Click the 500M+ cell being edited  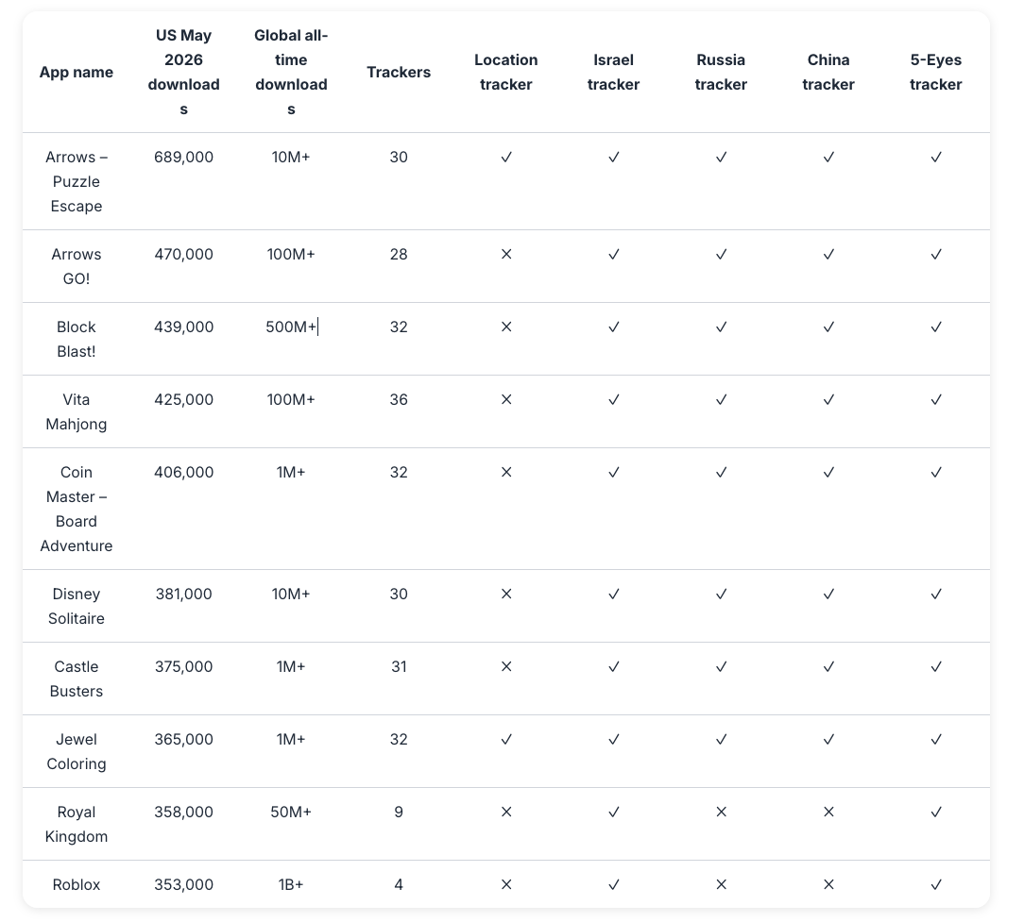tap(291, 327)
